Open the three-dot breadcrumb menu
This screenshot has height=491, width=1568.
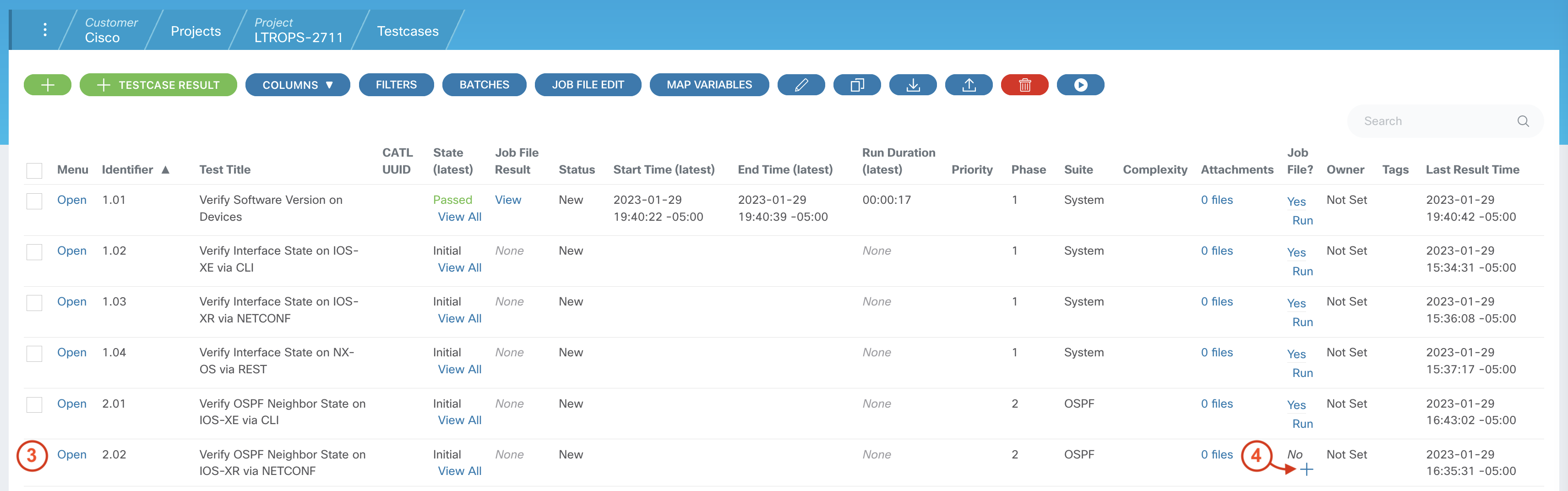(45, 30)
